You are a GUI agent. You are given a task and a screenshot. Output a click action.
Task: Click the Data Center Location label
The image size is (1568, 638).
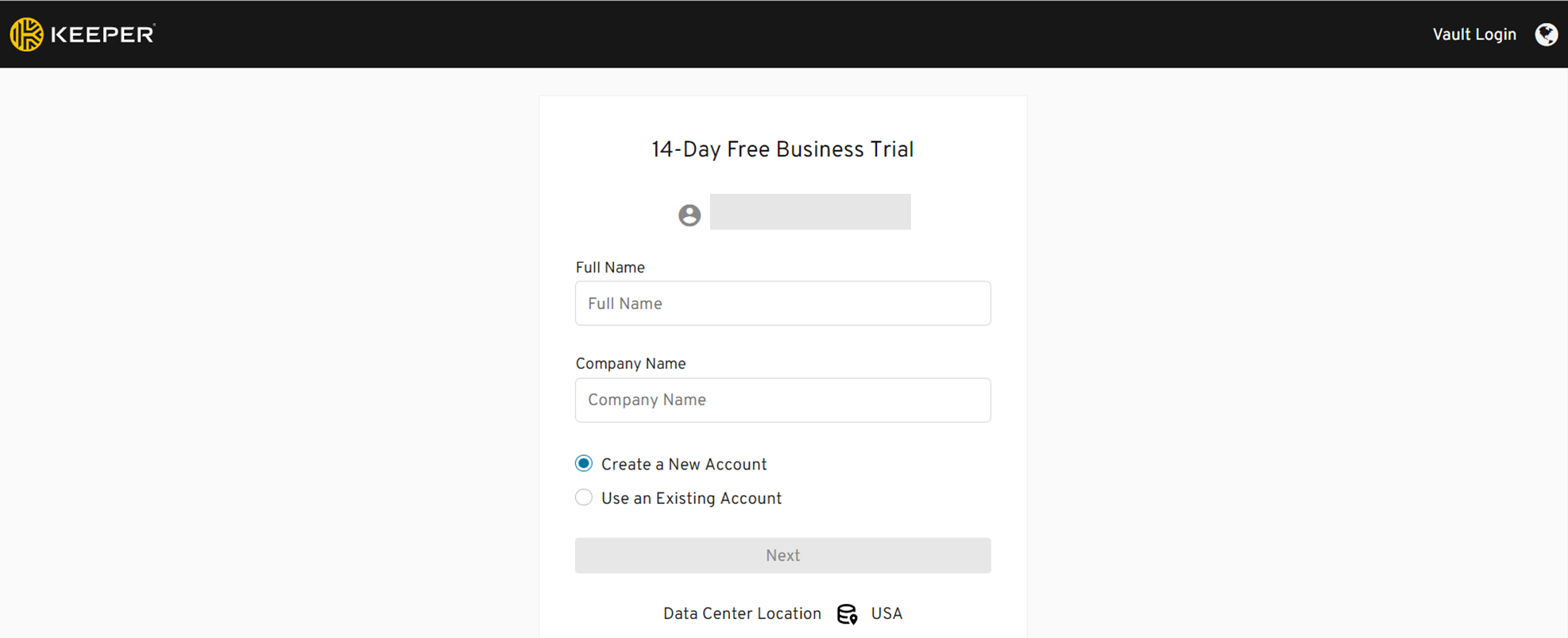742,614
